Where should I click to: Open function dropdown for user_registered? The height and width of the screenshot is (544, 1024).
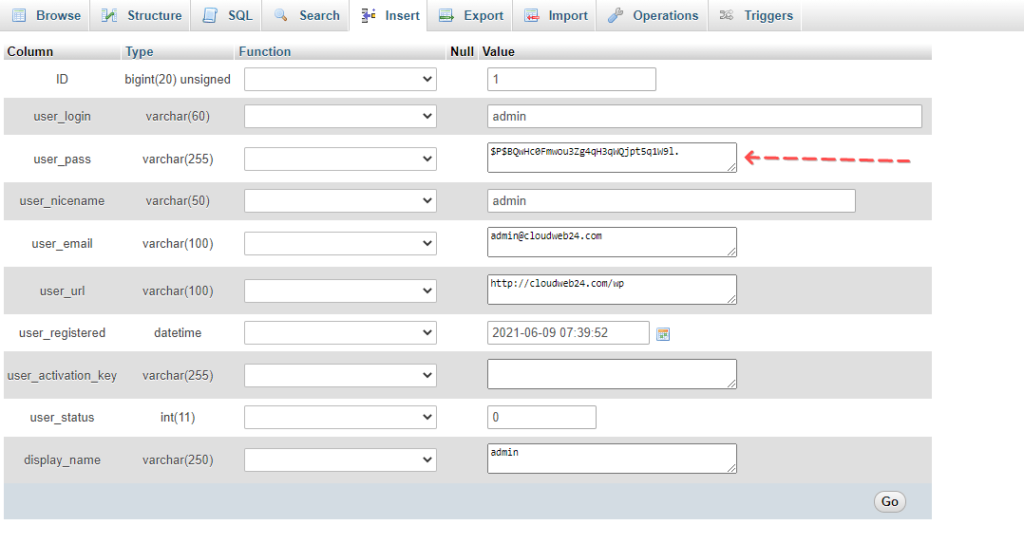340,332
